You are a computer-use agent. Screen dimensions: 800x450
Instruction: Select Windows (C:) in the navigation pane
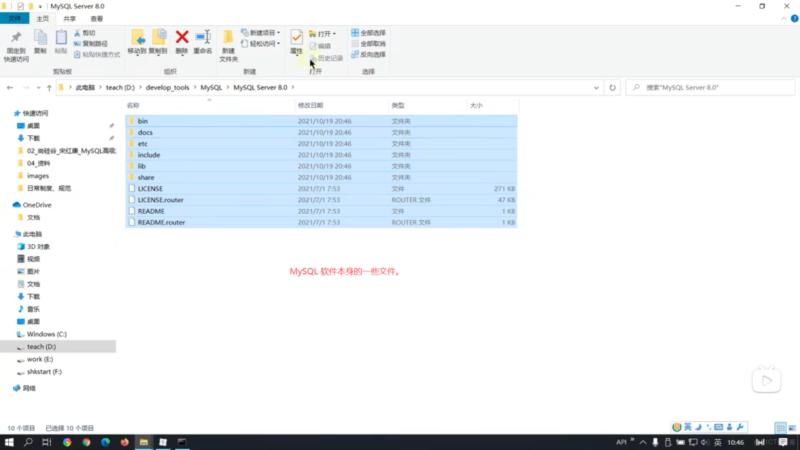(42, 334)
